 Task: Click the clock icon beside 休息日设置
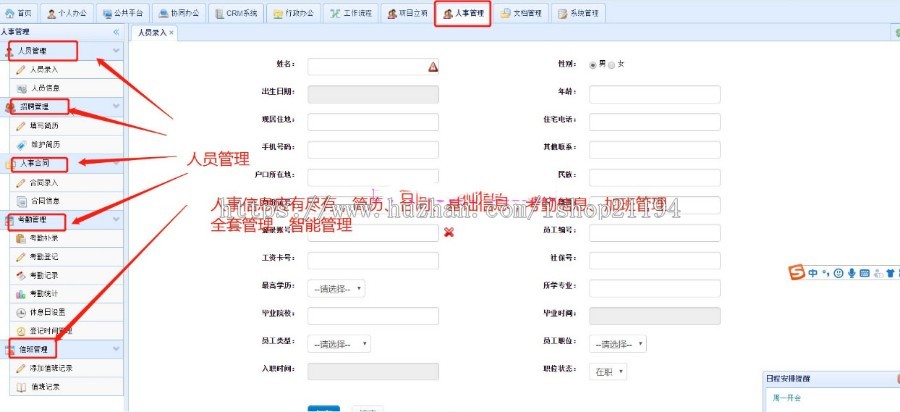(x=21, y=313)
